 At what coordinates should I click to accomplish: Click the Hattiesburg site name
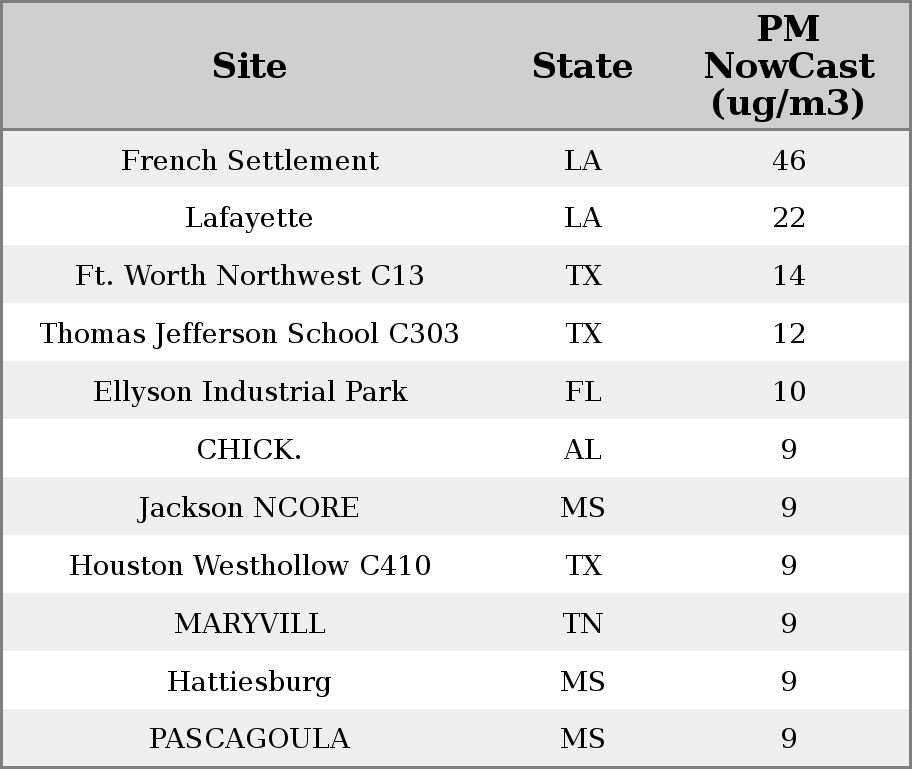tap(249, 682)
